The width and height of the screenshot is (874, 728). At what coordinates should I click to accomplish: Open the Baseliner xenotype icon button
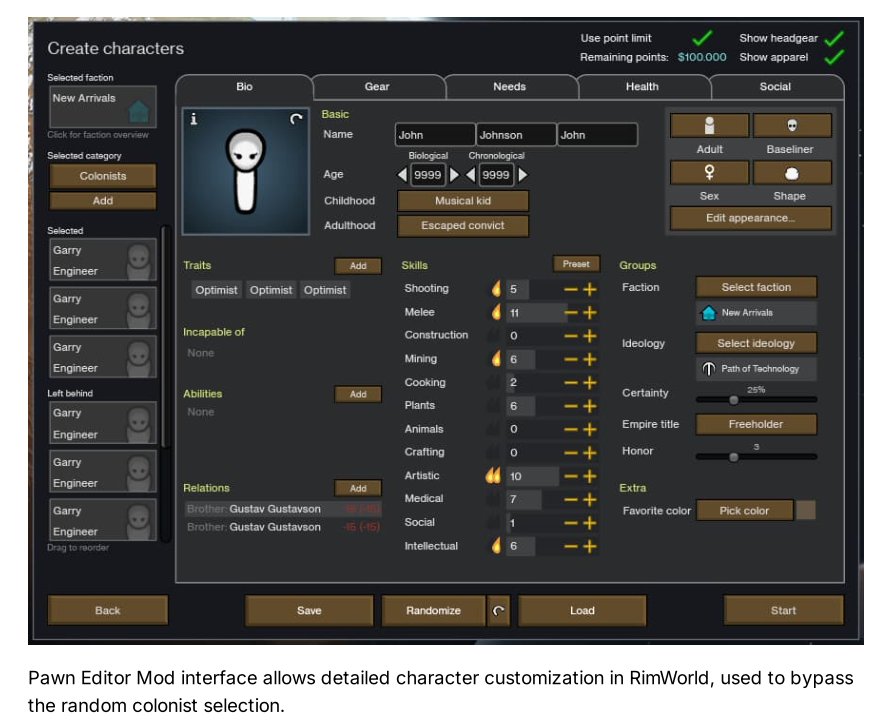coord(792,125)
